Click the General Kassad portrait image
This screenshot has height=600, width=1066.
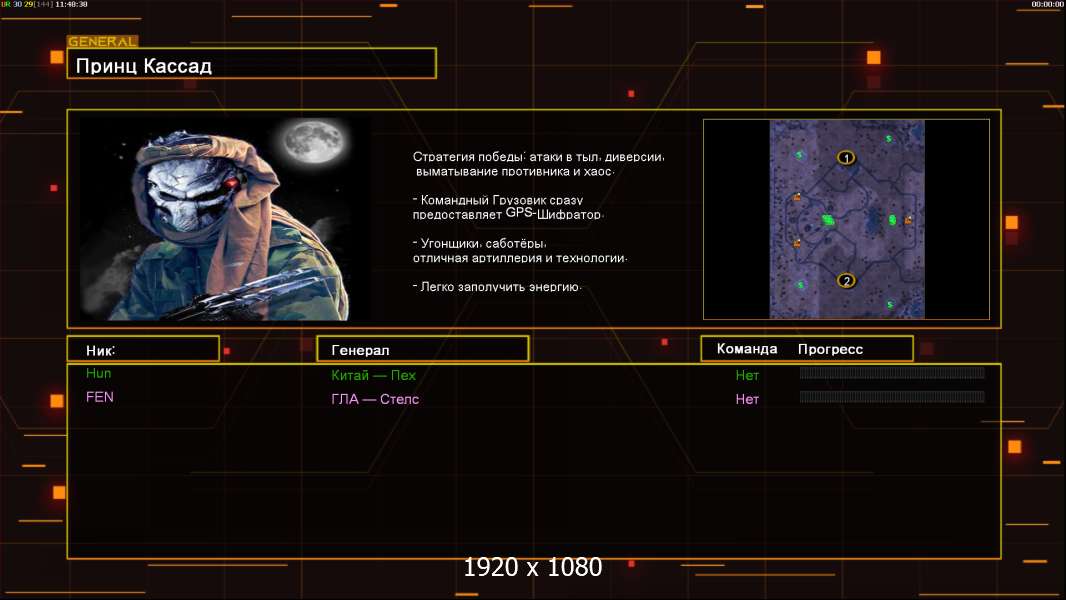tap(226, 218)
